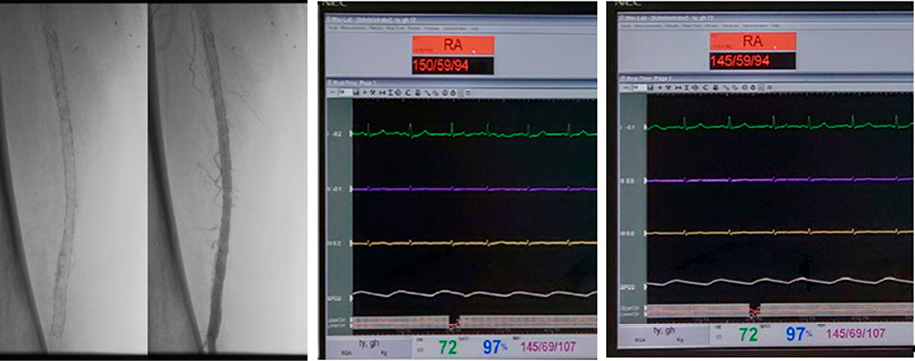Click the red RA label showing 150/59/94
This screenshot has height=361, width=915.
[453, 44]
